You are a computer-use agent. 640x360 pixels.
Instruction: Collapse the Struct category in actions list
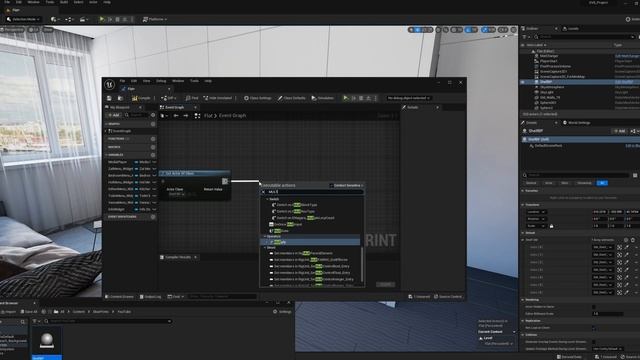point(264,248)
